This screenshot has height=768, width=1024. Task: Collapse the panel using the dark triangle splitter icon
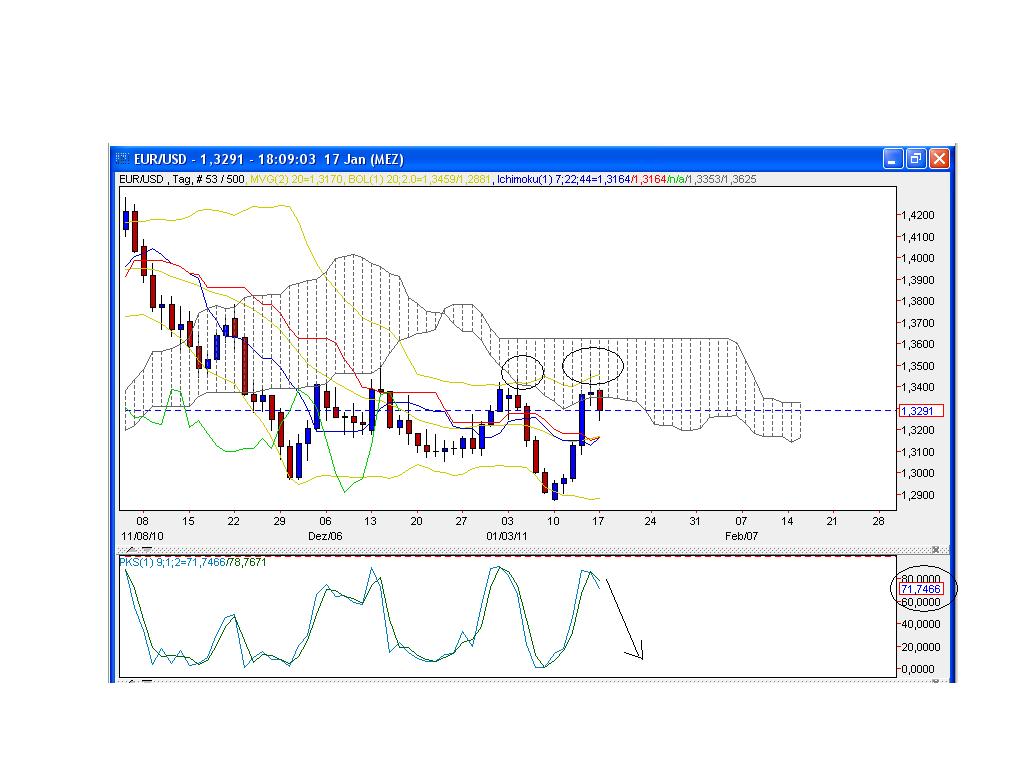point(147,548)
